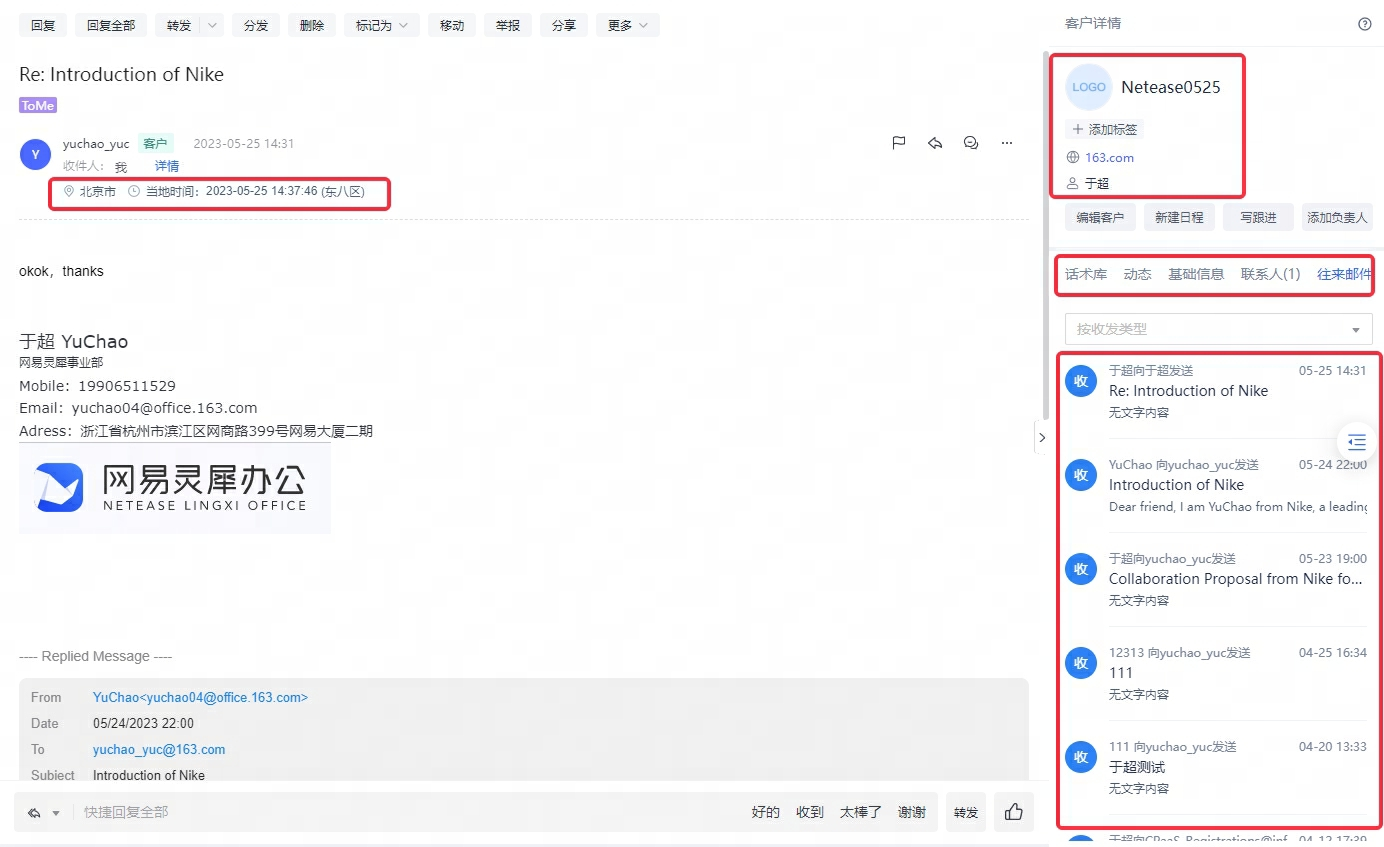Click the ToMe tag
The height and width of the screenshot is (847, 1384).
click(38, 105)
